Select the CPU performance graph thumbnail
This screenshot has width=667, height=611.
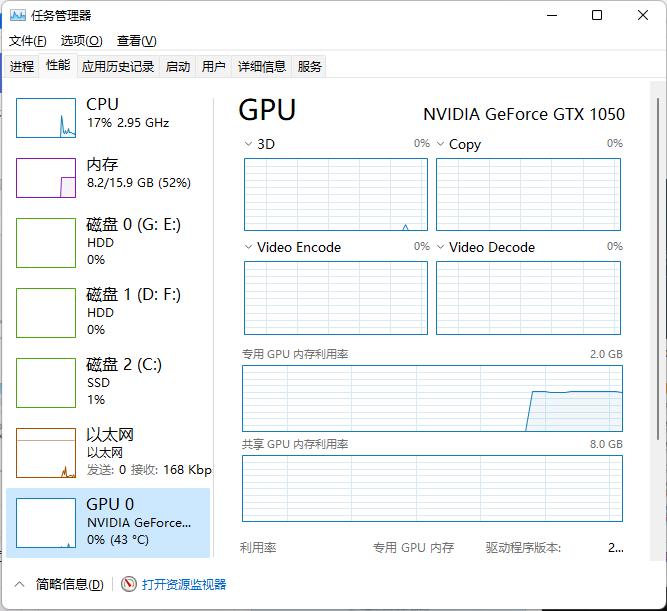(x=46, y=118)
